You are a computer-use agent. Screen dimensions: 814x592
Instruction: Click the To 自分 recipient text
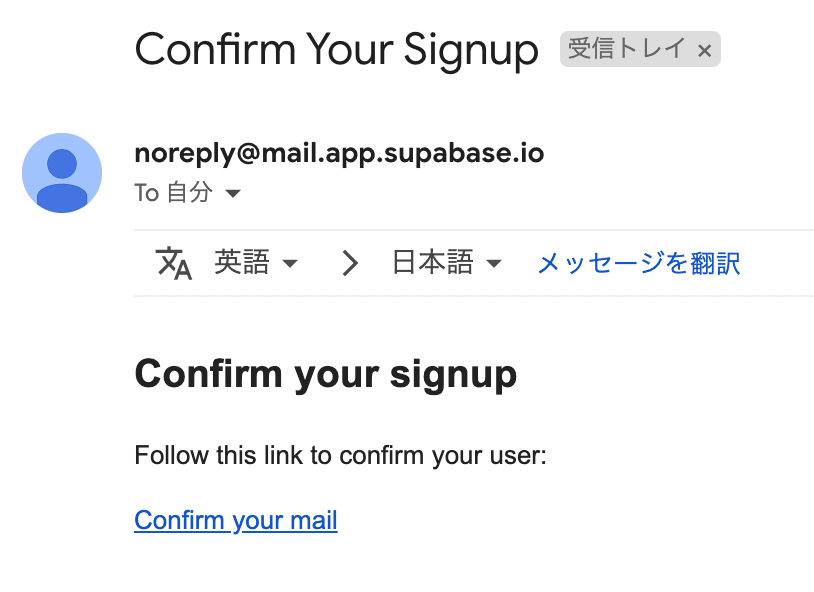173,193
